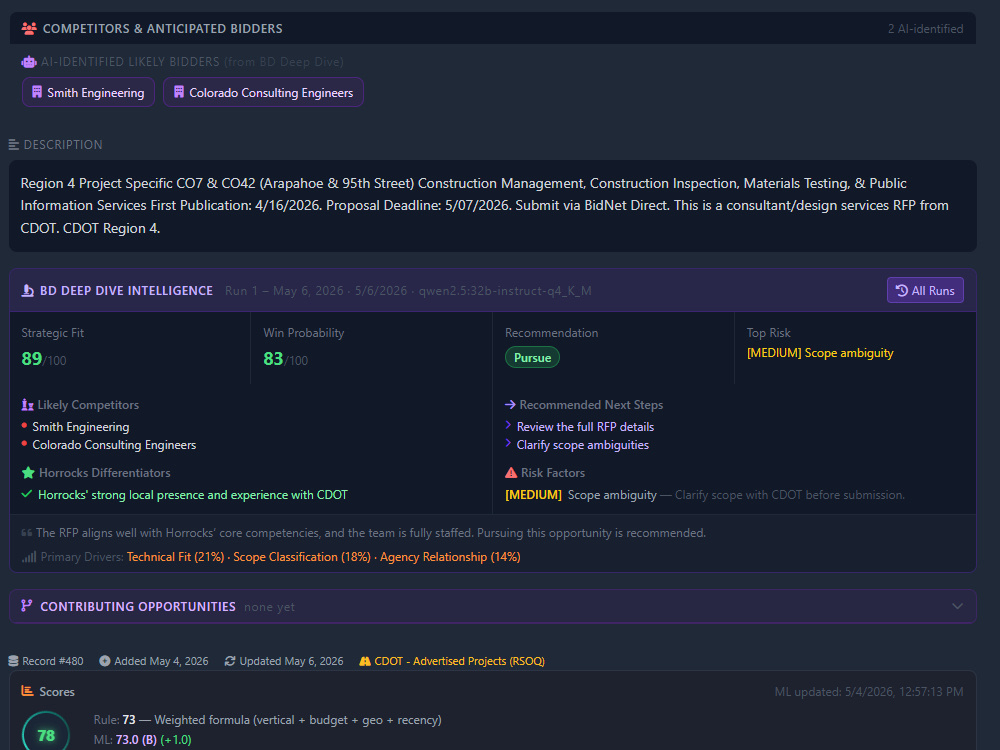Click the [MEDIUM] tag under Risk Factors

tap(533, 495)
